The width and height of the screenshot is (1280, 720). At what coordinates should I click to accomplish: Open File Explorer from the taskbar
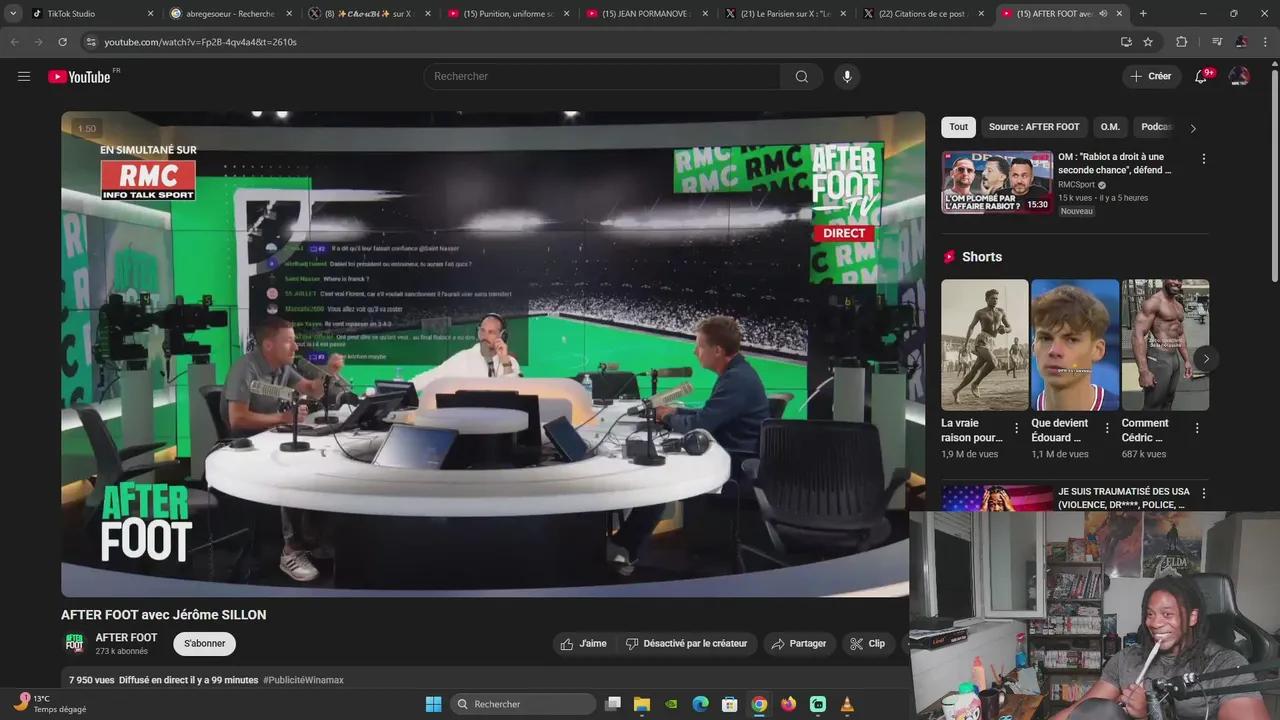tap(642, 704)
